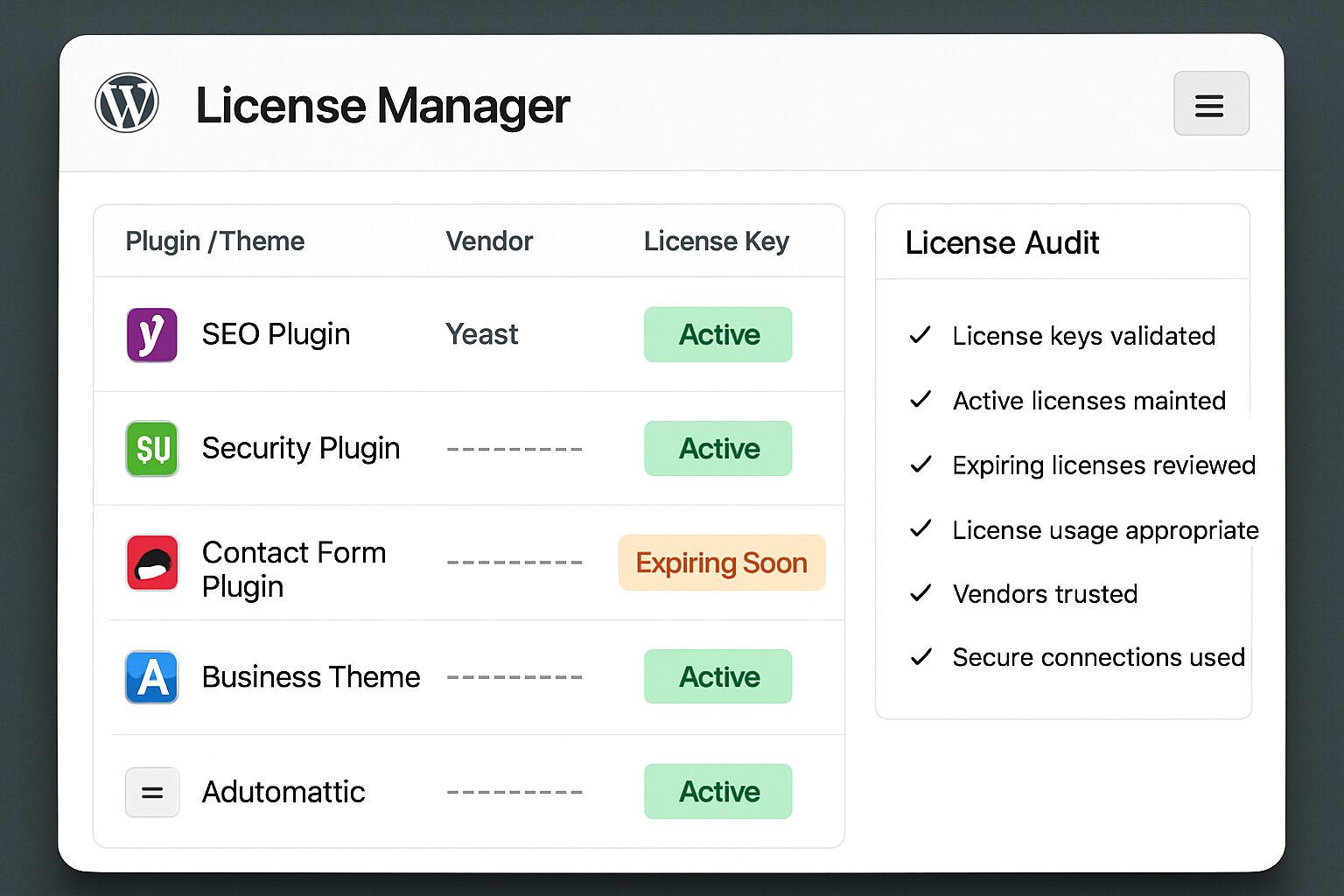Toggle "Vendors trusted" audit item
The image size is (1344, 896).
click(x=920, y=593)
